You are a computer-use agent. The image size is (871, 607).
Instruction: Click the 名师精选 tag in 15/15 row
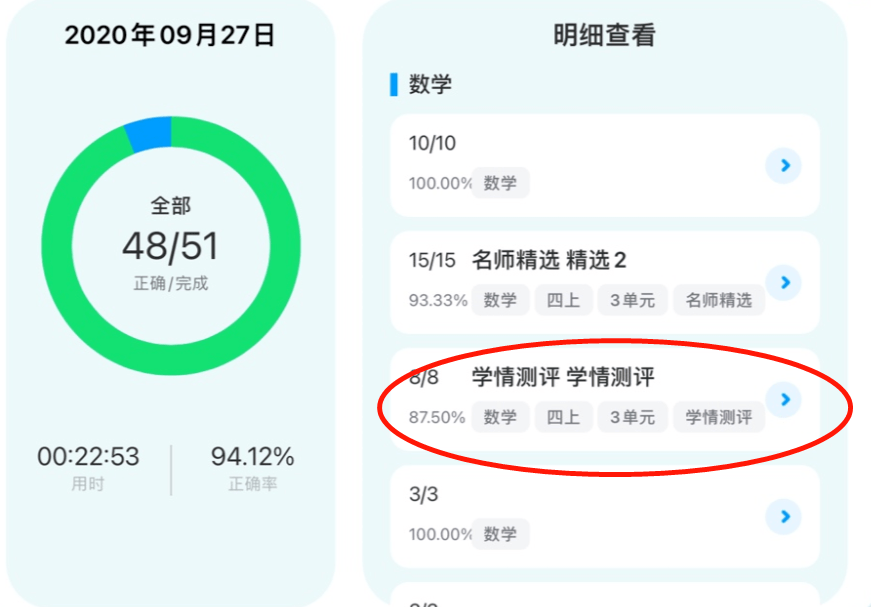(x=719, y=300)
